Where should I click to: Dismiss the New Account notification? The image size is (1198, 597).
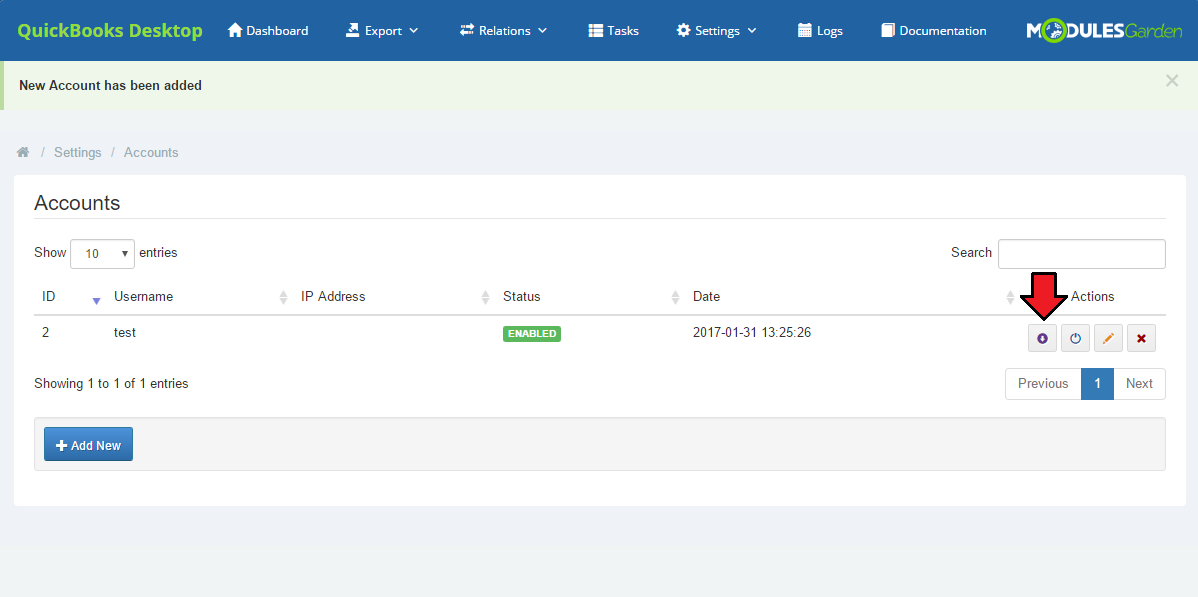pos(1172,81)
